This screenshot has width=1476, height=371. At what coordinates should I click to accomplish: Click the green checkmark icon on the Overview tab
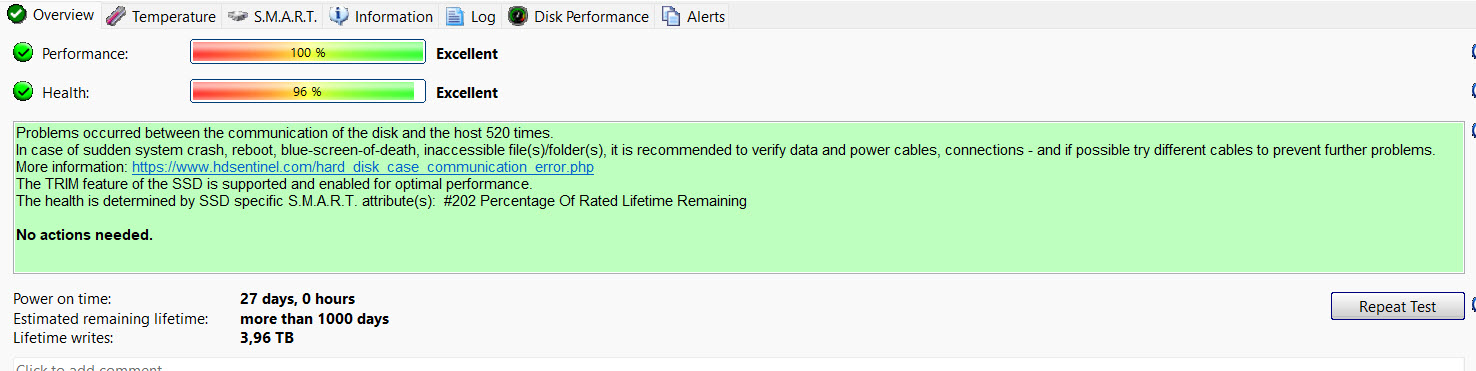click(x=17, y=15)
